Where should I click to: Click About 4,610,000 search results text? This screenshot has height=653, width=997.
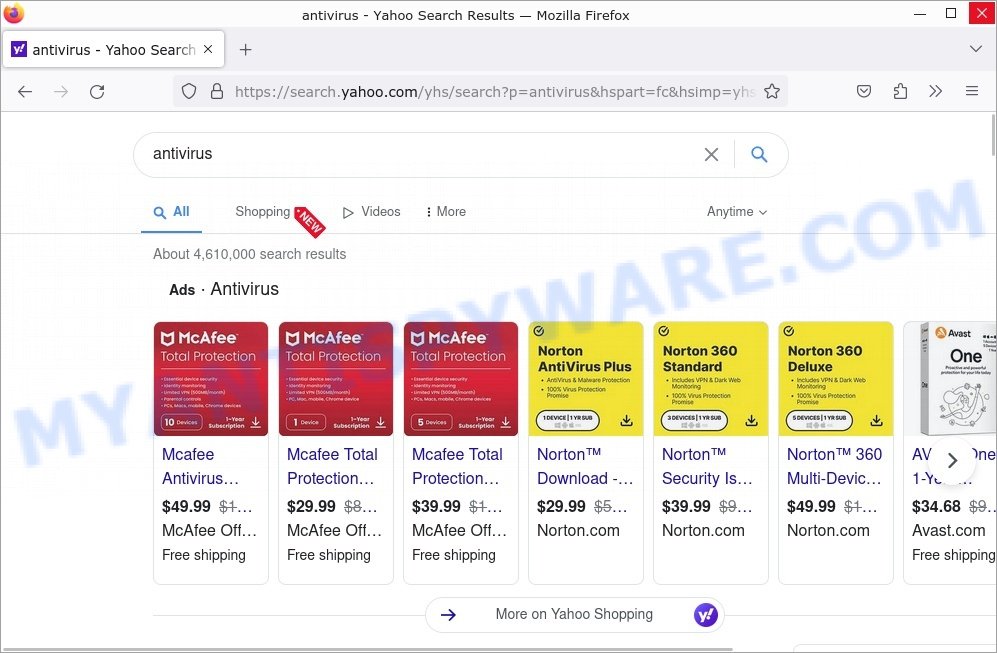(x=249, y=254)
